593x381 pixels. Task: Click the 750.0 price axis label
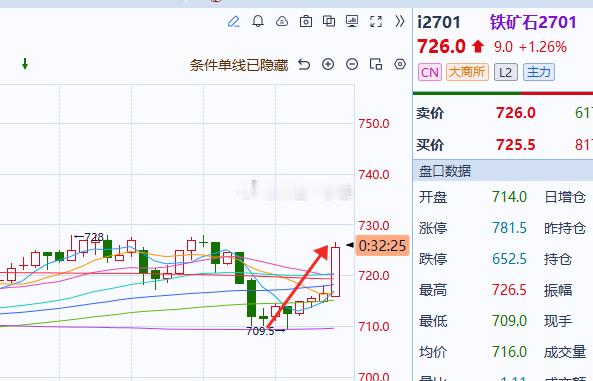374,124
